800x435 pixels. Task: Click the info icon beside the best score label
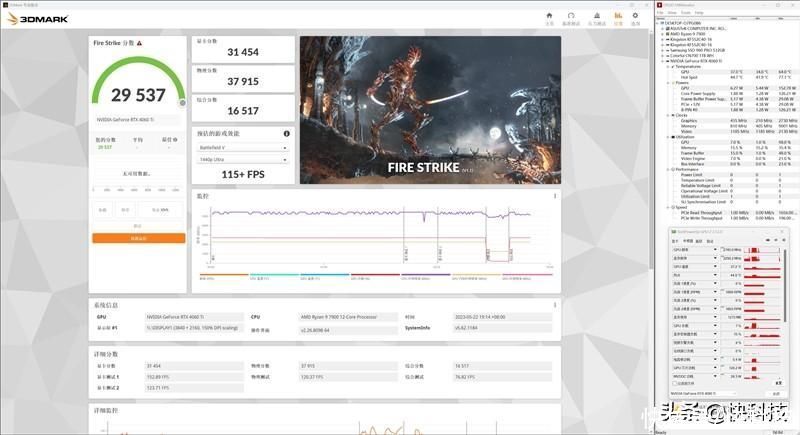tap(175, 140)
